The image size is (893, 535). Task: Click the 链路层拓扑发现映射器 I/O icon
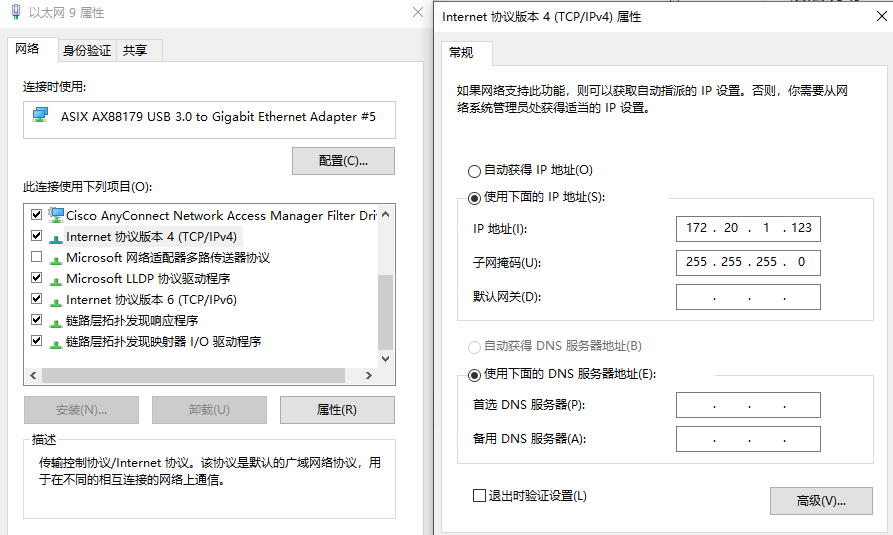click(56, 344)
